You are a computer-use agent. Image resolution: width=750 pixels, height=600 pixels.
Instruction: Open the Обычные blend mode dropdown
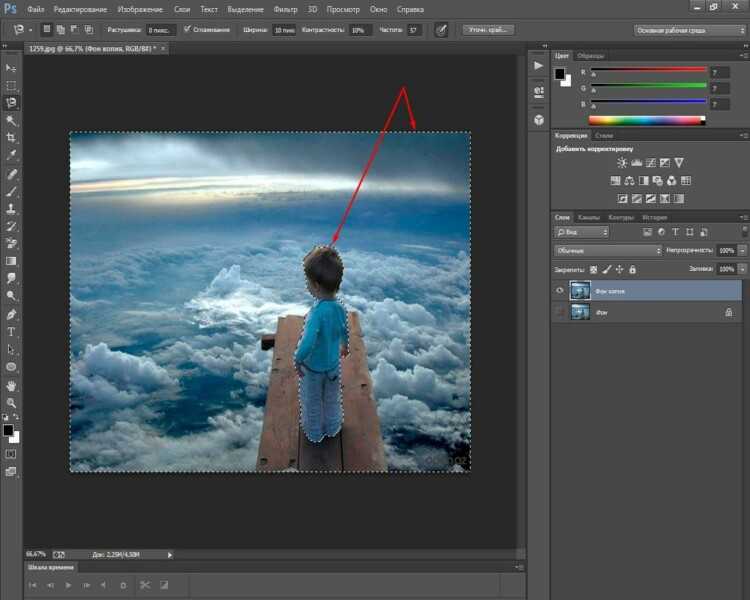click(x=608, y=251)
